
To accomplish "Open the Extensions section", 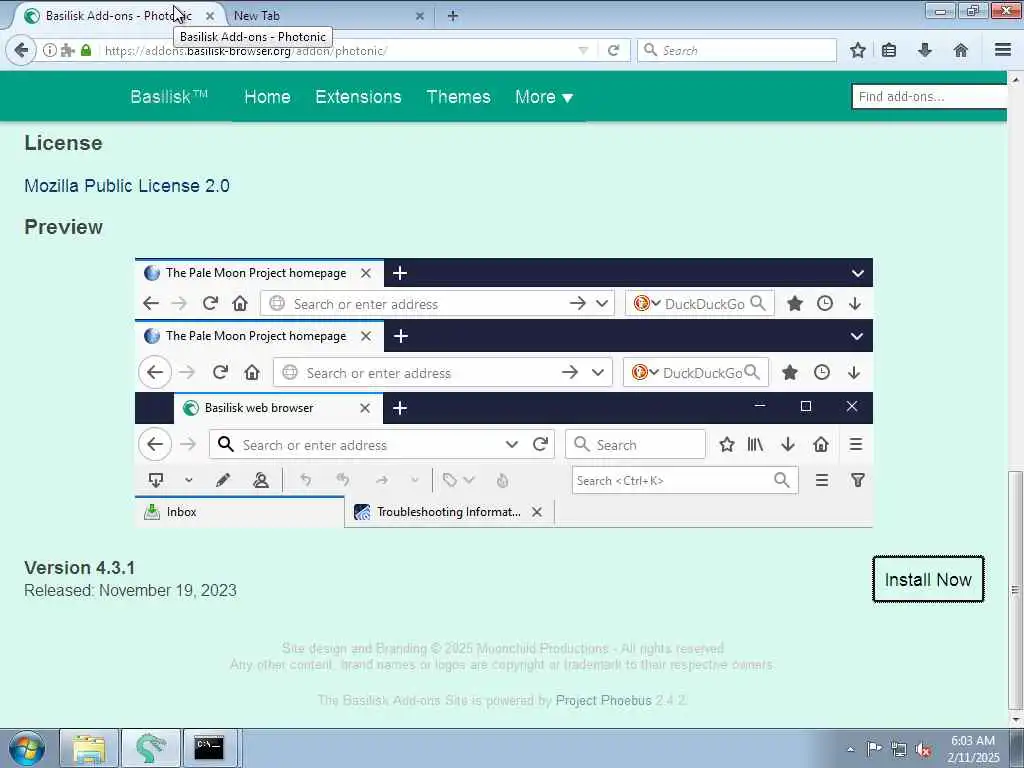I will click(358, 97).
